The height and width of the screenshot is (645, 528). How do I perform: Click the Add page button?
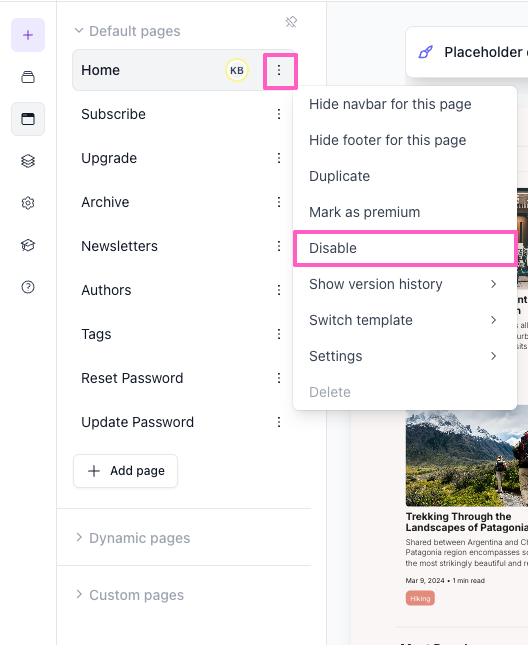click(125, 471)
